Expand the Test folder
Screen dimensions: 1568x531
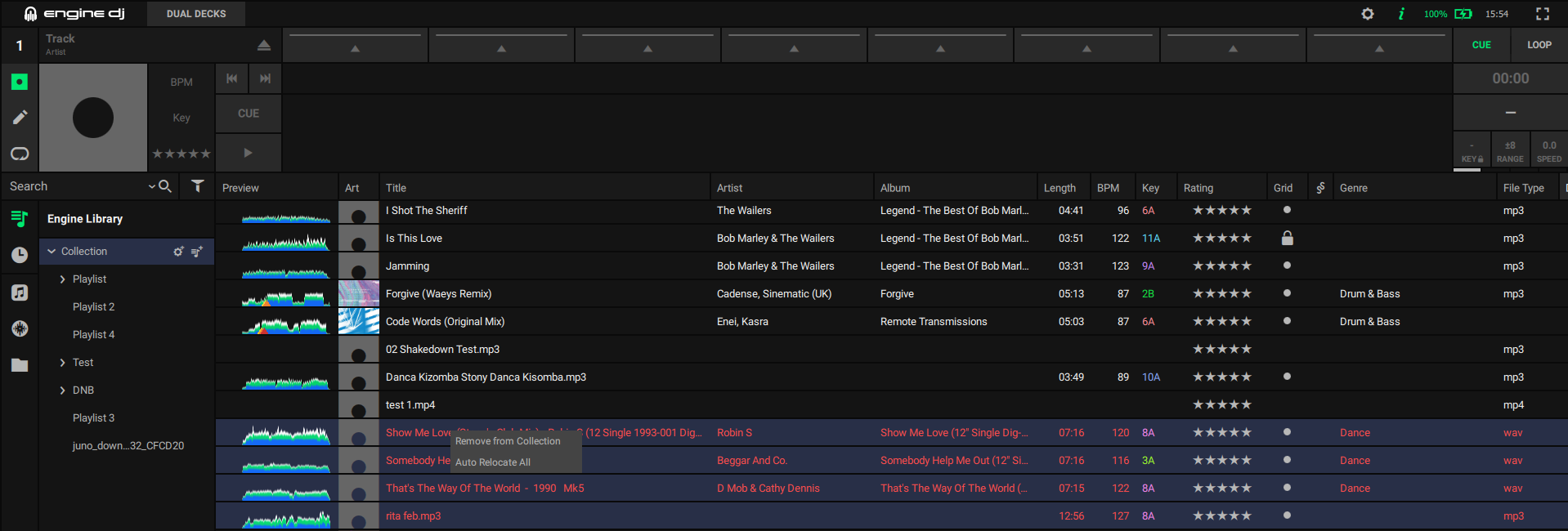coord(62,363)
